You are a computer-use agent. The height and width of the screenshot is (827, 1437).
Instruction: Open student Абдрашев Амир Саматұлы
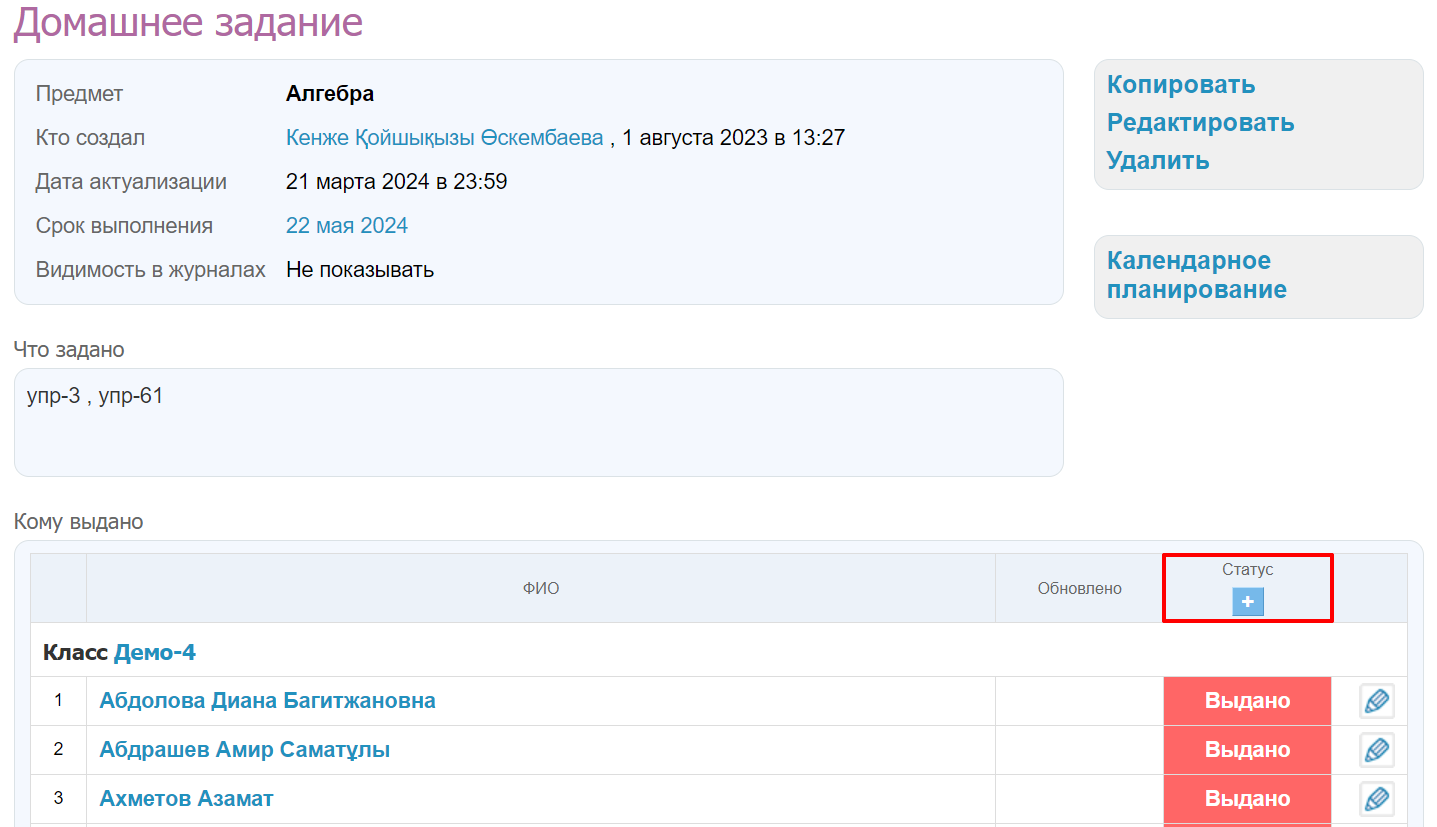pos(244,750)
